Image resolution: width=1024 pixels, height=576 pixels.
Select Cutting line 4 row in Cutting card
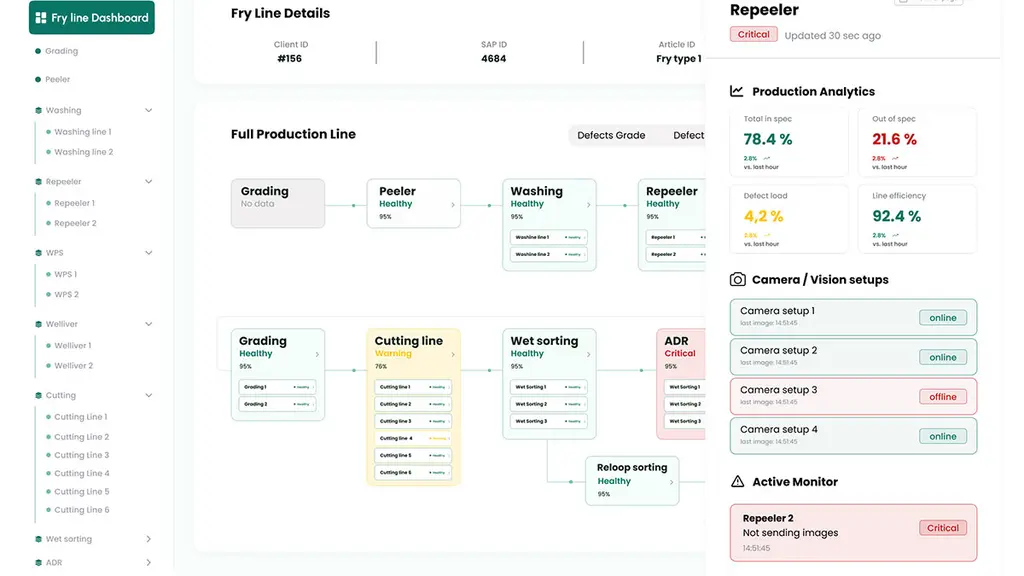[x=413, y=438]
